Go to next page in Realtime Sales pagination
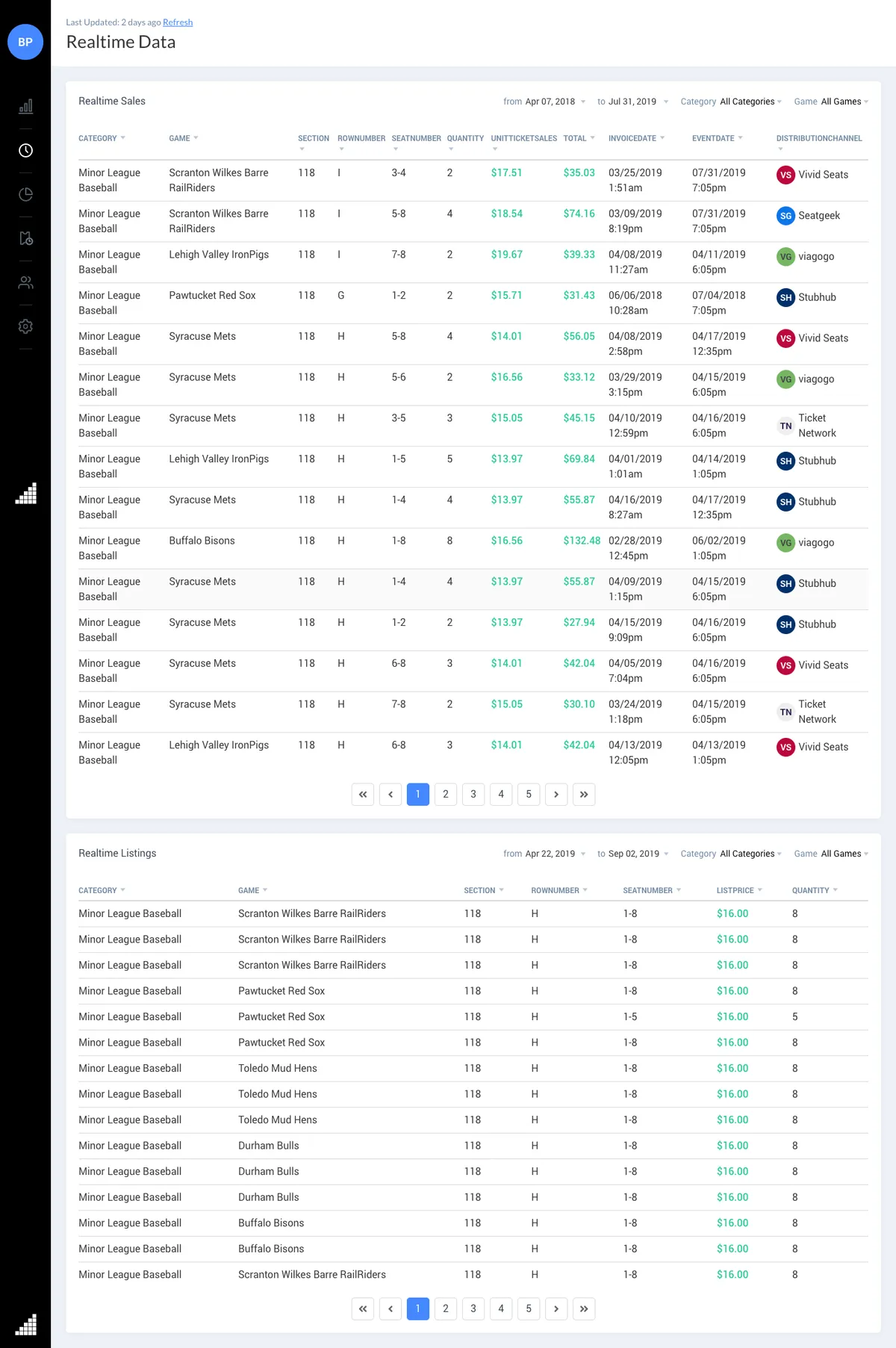 point(556,795)
